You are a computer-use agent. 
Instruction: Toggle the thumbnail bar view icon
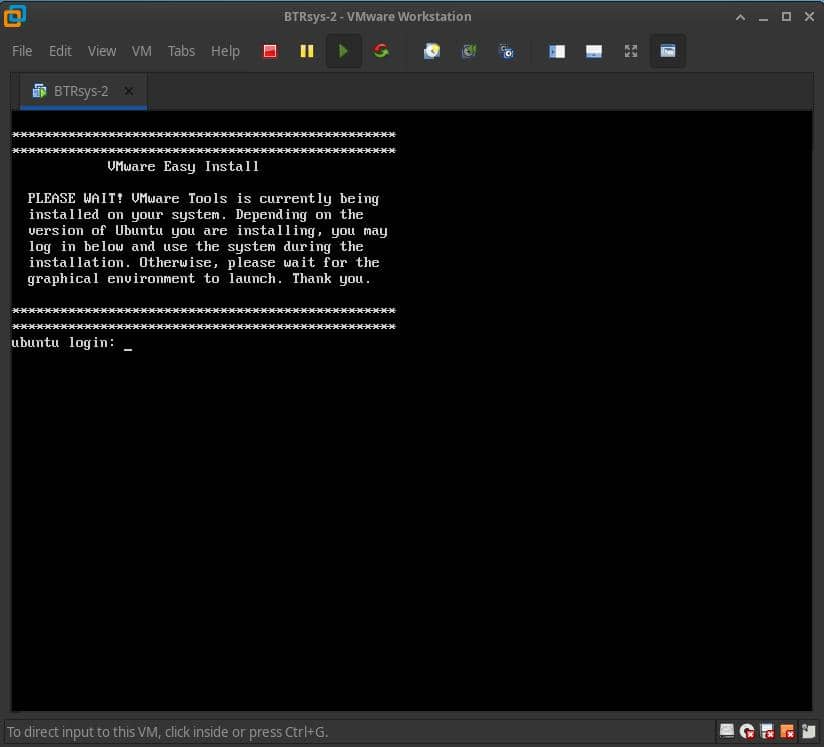point(594,51)
